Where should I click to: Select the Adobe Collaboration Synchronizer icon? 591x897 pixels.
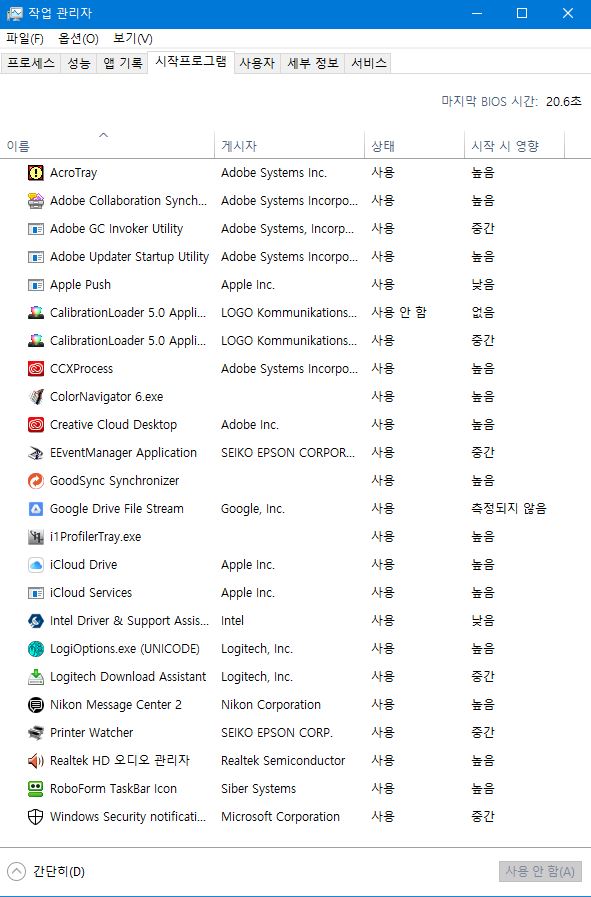pyautogui.click(x=35, y=201)
